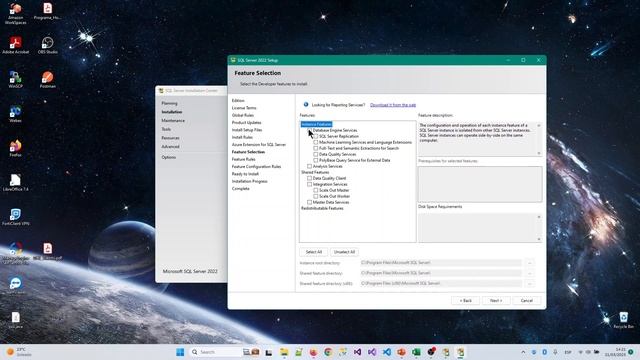The height and width of the screenshot is (360, 640).
Task: Click the Instance root directory field
Action: point(441,263)
